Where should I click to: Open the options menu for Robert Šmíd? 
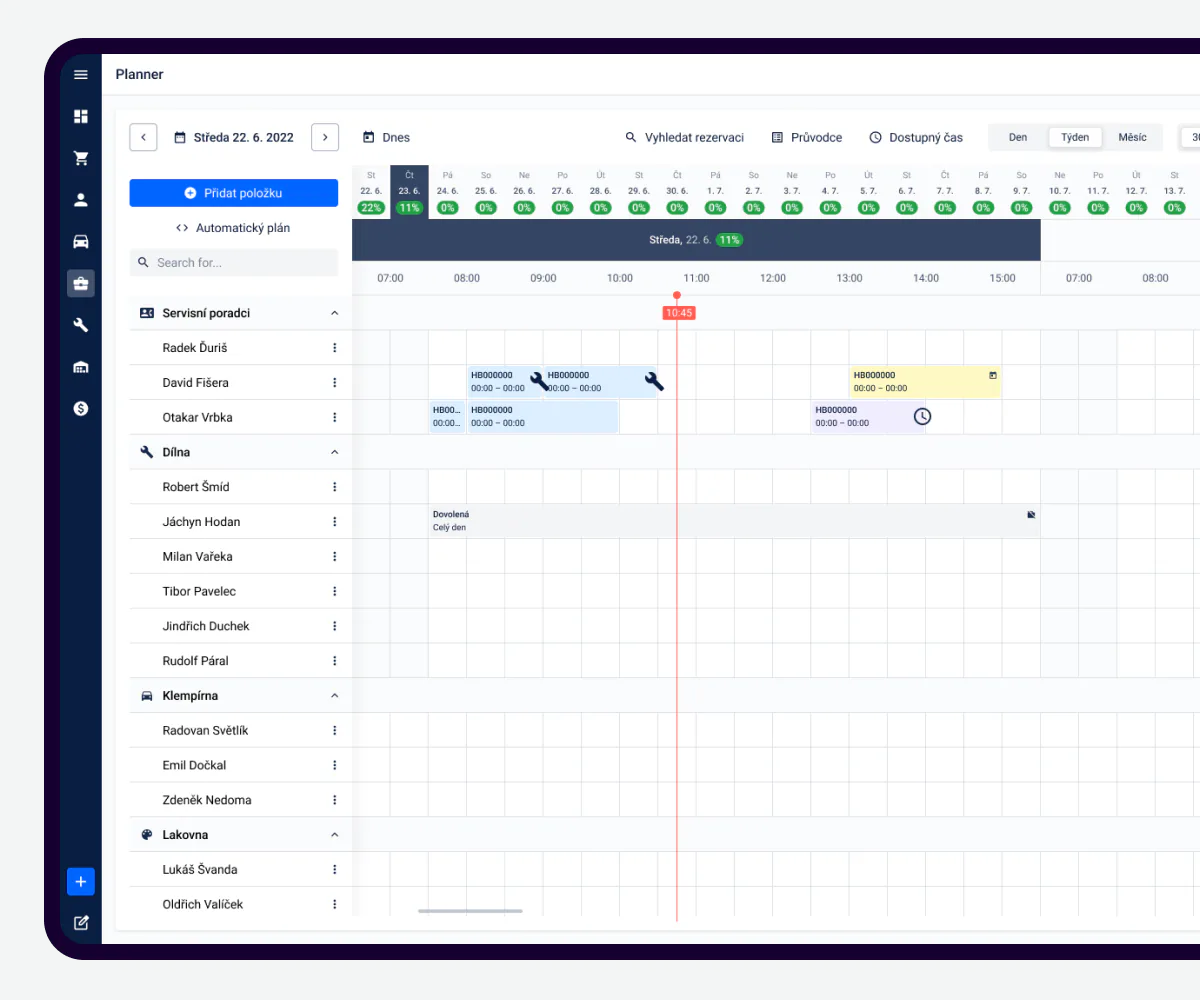[x=335, y=487]
